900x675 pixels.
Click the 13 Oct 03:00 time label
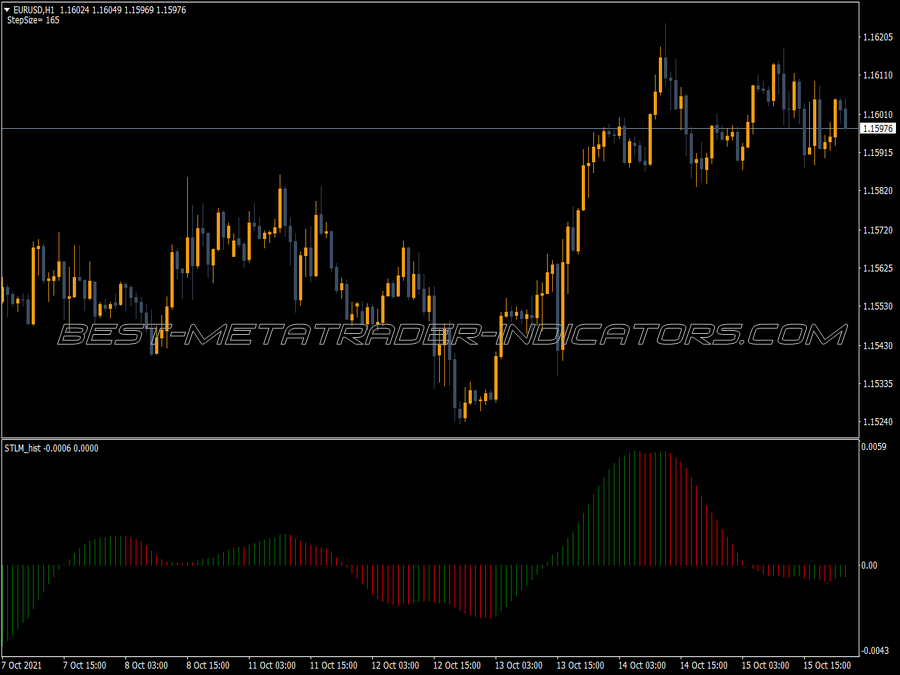pyautogui.click(x=519, y=665)
